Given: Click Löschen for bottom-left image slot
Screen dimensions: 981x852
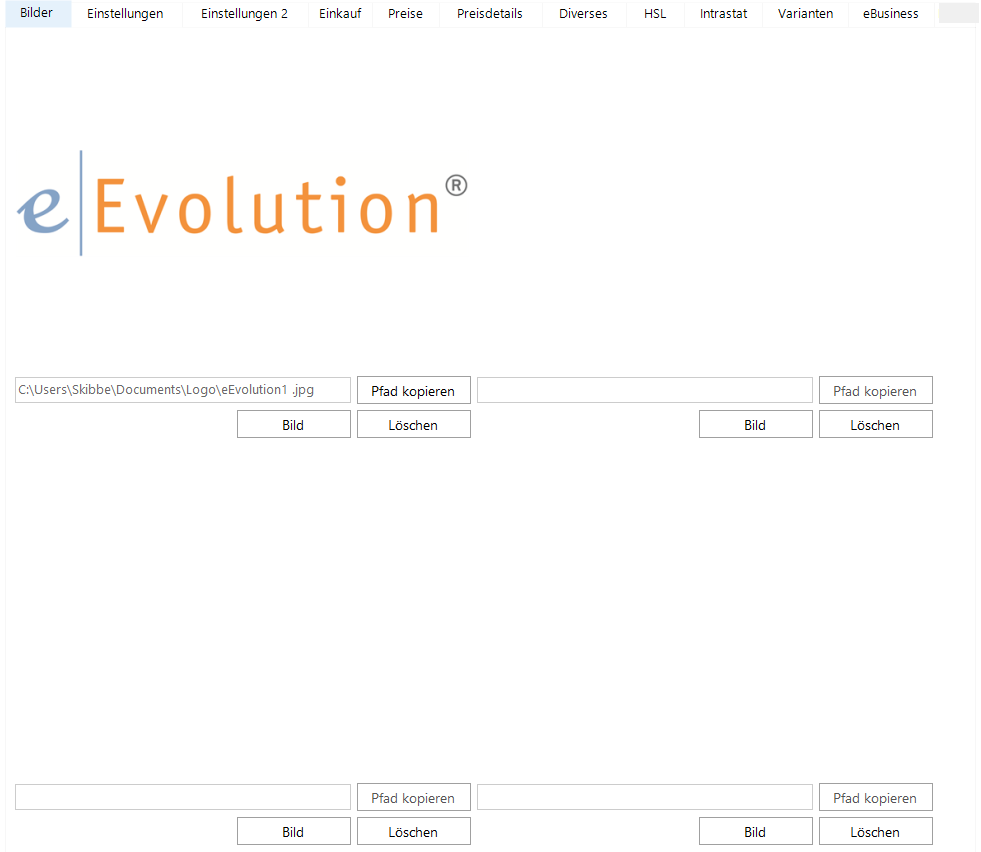Looking at the screenshot, I should pos(414,831).
